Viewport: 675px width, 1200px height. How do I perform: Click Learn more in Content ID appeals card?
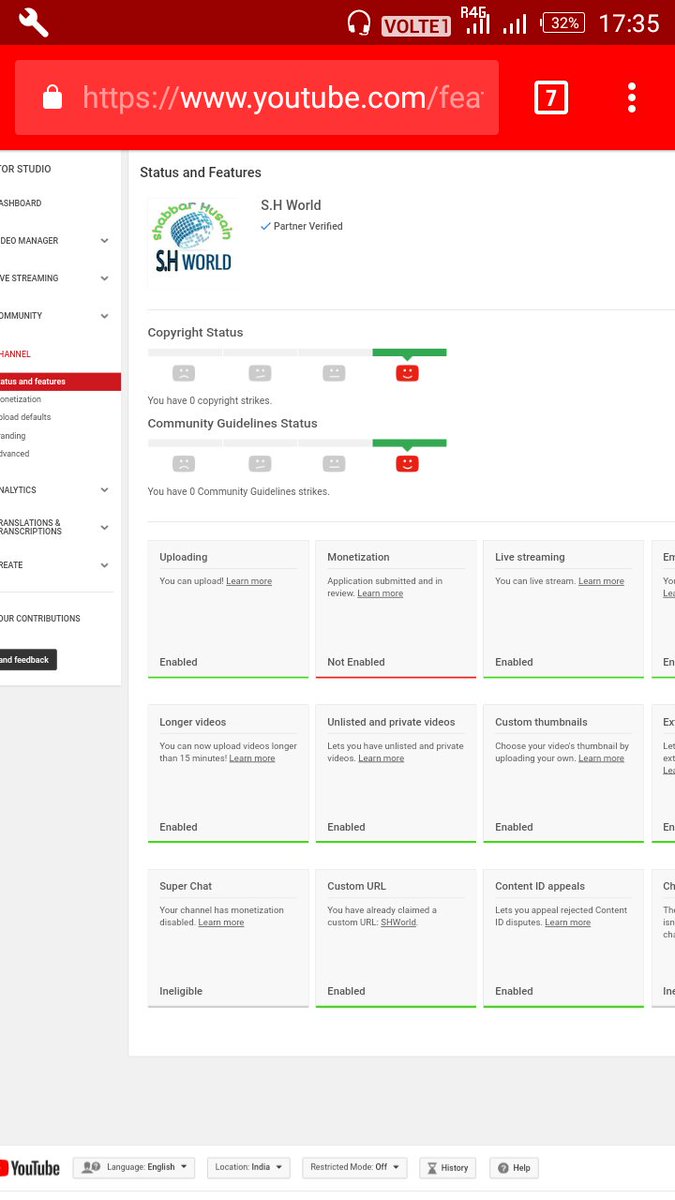[x=568, y=923]
